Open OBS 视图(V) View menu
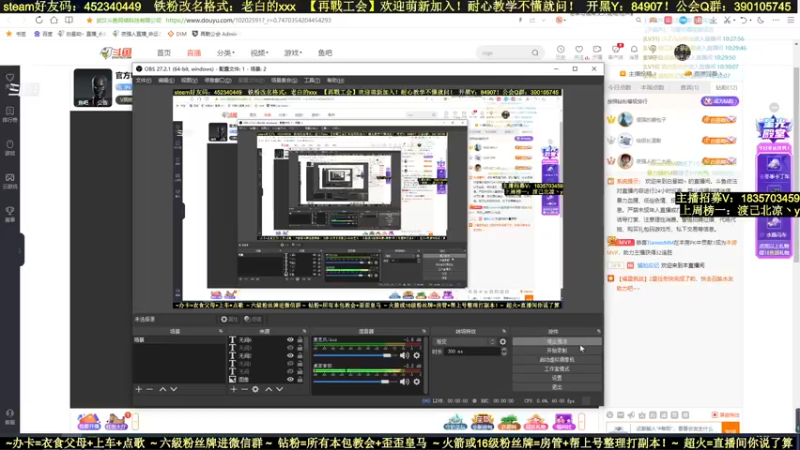This screenshot has width=800, height=450. 189,80
